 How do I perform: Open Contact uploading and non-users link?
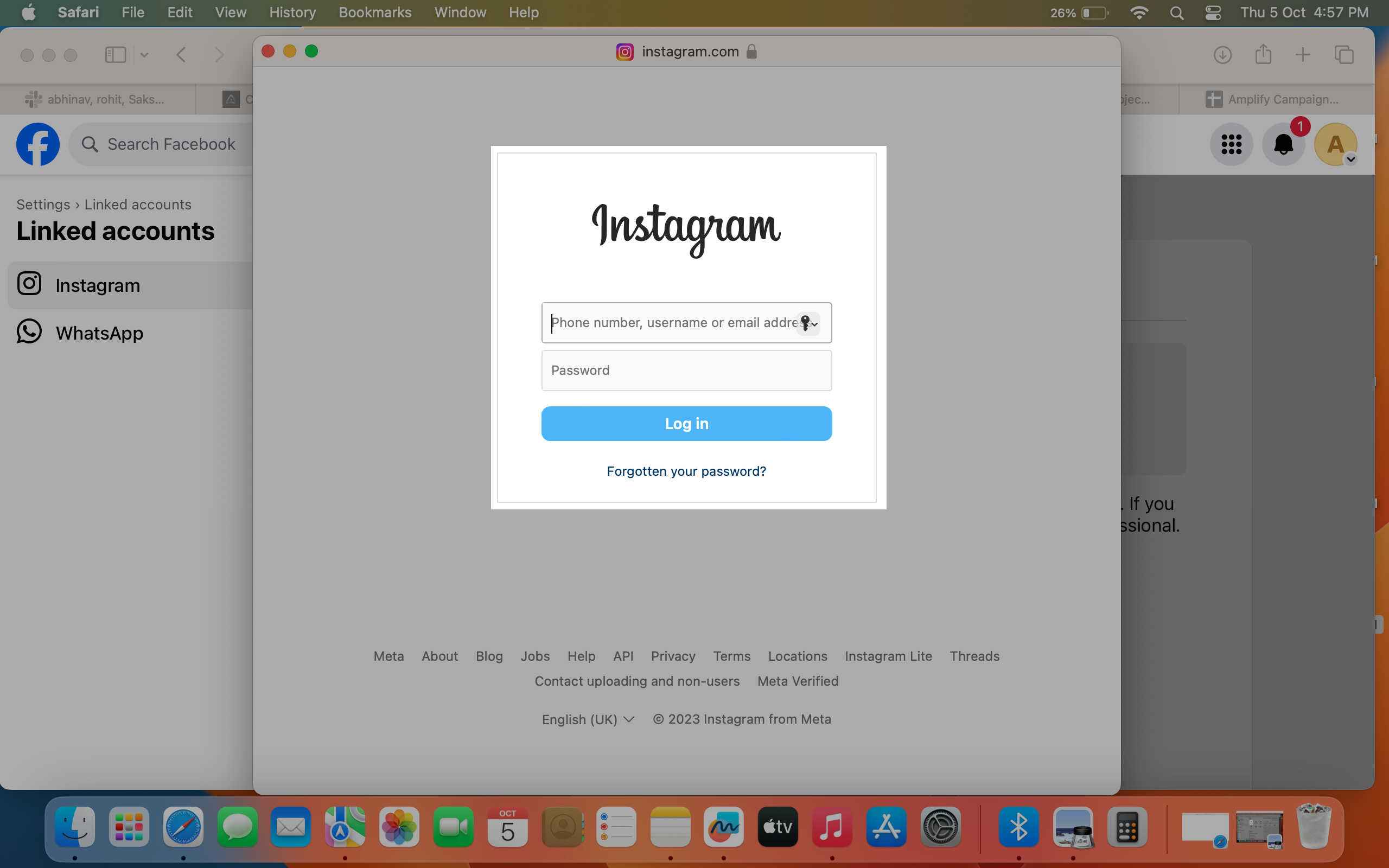click(x=637, y=681)
